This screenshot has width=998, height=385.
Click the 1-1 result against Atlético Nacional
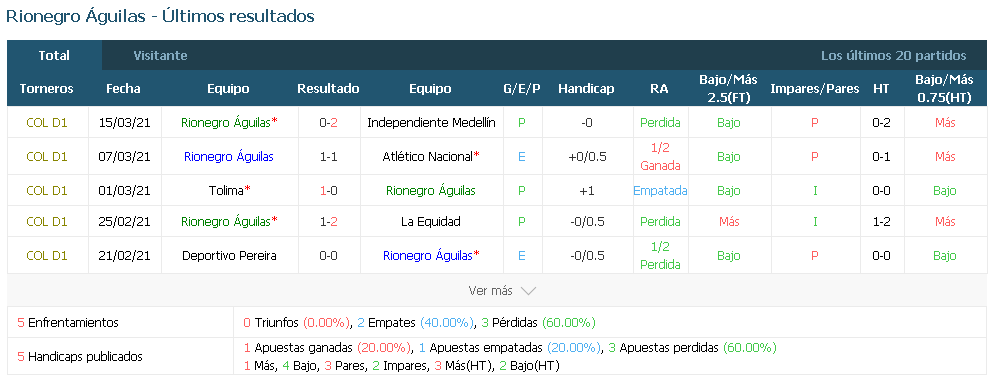[x=328, y=156]
